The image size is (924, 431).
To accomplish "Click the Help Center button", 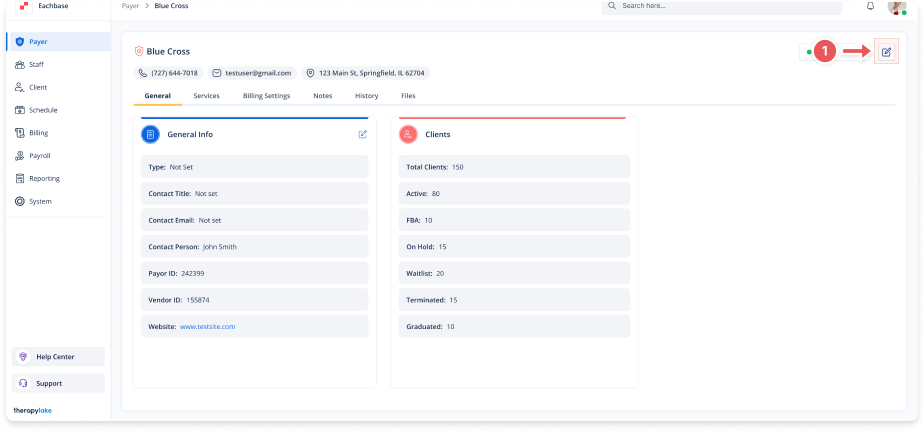I will pyautogui.click(x=58, y=357).
